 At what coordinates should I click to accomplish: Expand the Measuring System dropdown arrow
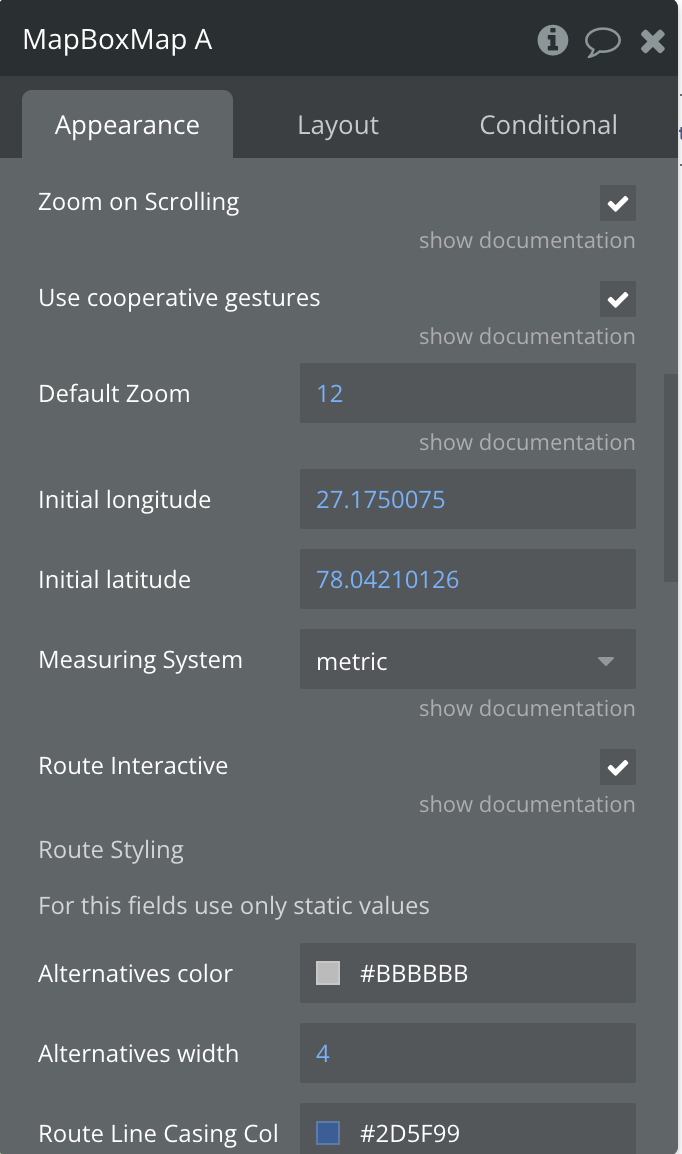click(x=605, y=661)
